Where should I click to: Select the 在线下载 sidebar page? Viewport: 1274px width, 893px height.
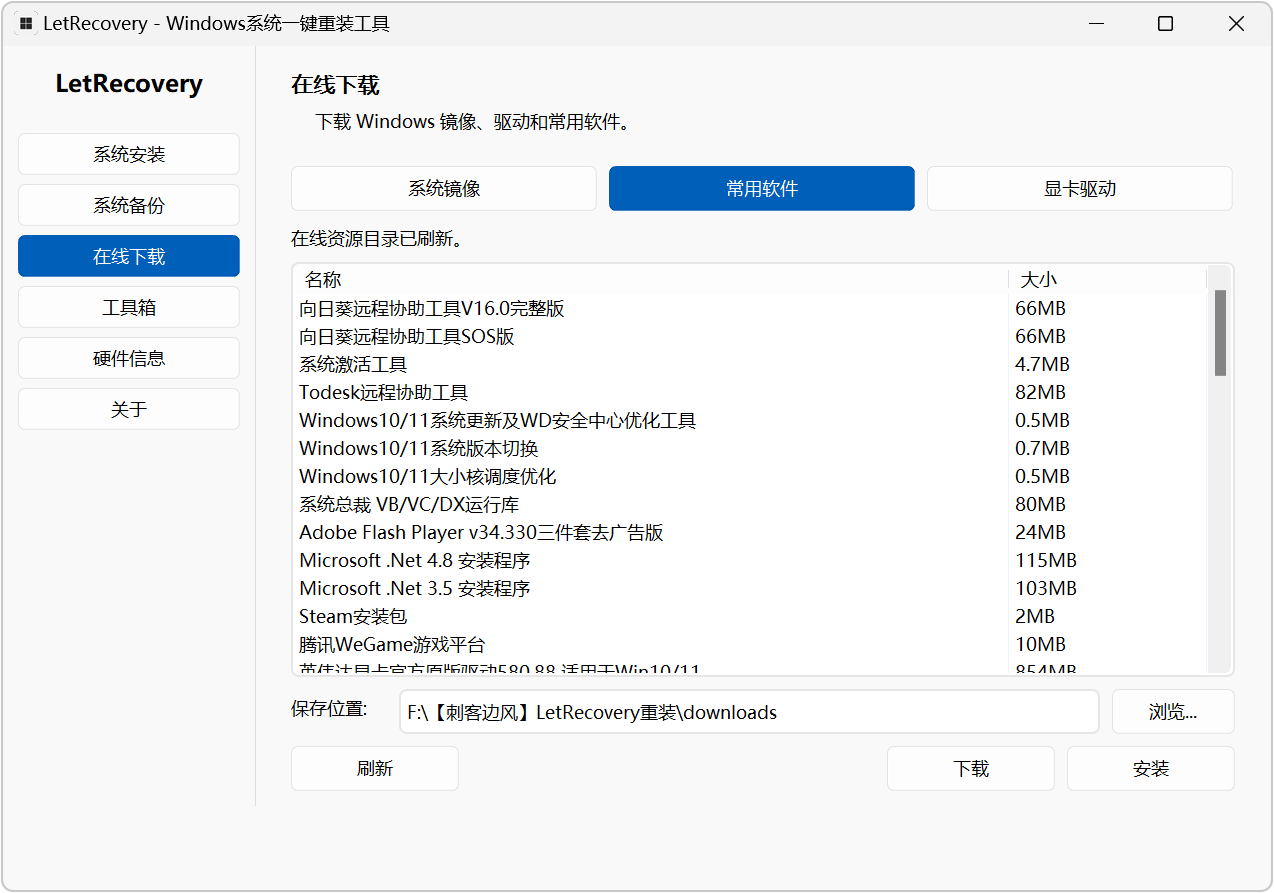(129, 256)
